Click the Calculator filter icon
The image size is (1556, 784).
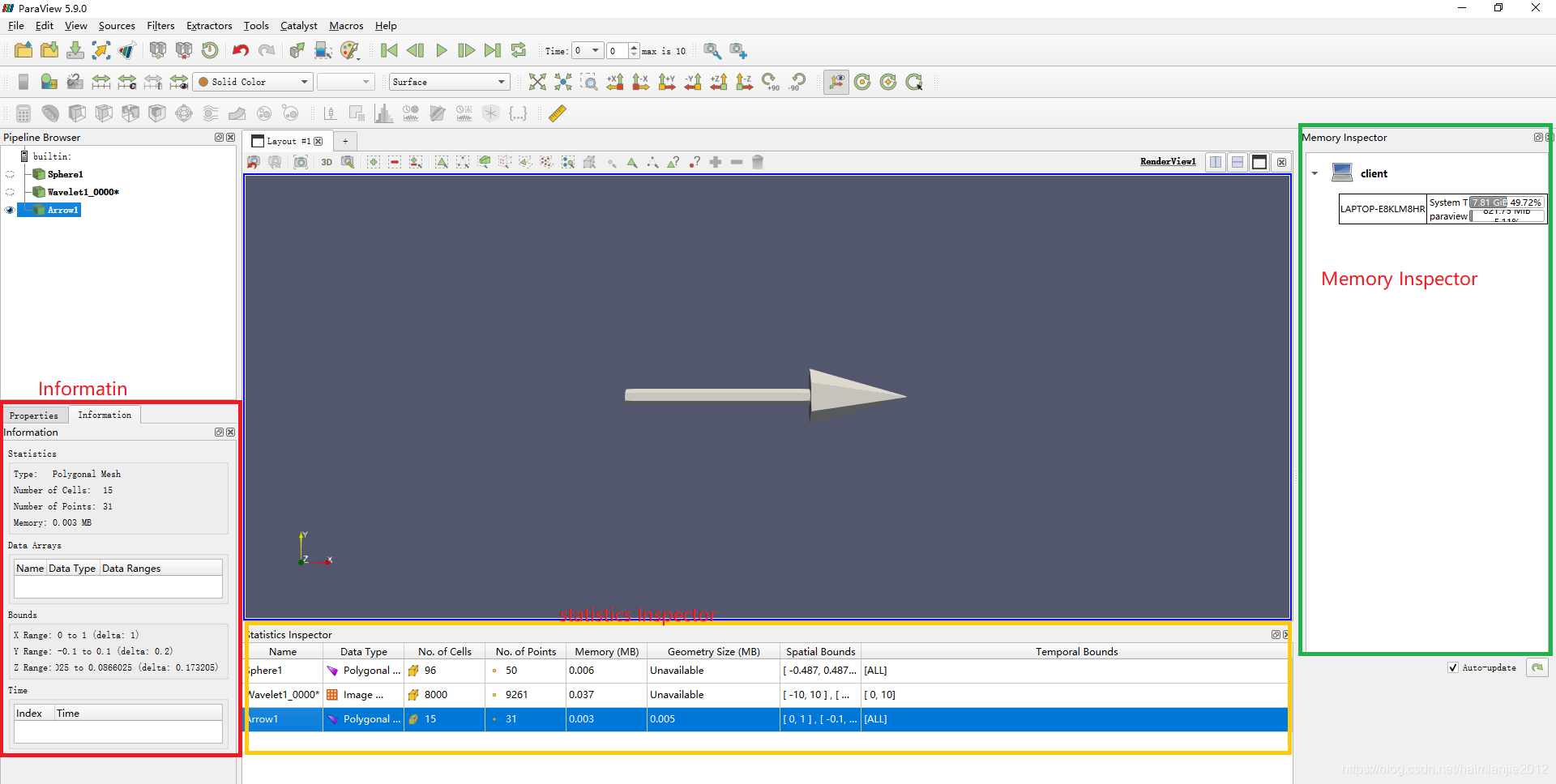[x=24, y=113]
